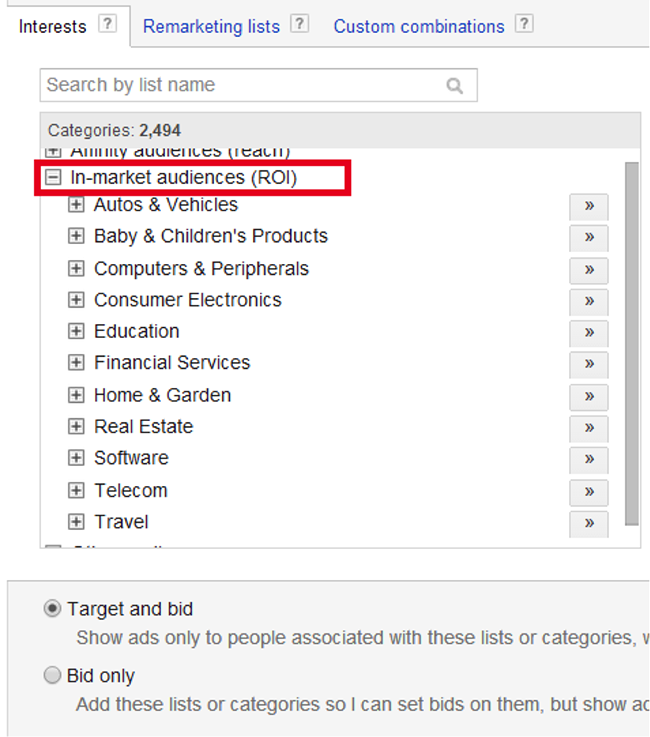This screenshot has width=650, height=737.
Task: Add Software using arrow button
Action: [589, 460]
